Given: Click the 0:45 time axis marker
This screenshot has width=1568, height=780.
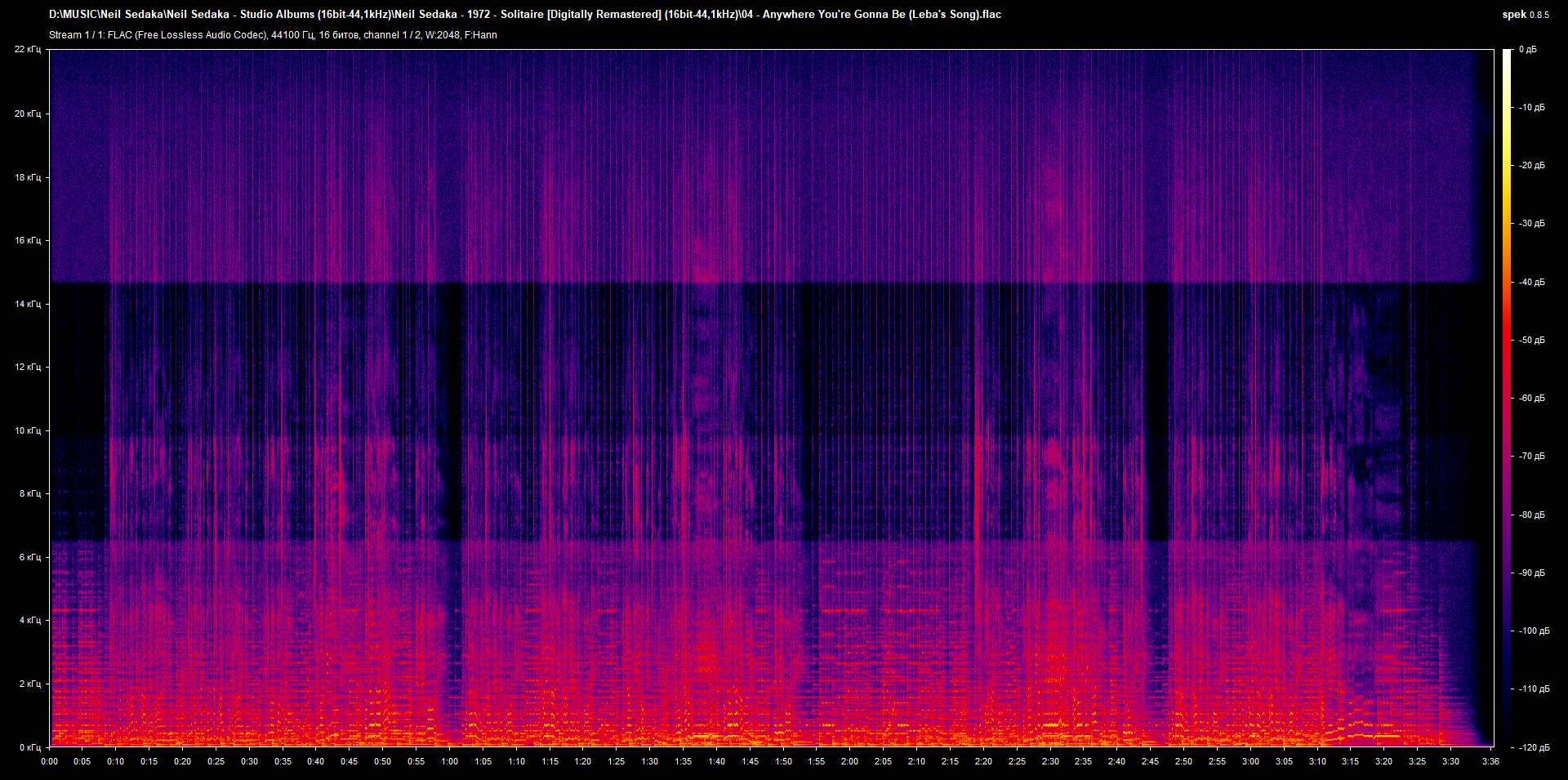Looking at the screenshot, I should pos(350,761).
